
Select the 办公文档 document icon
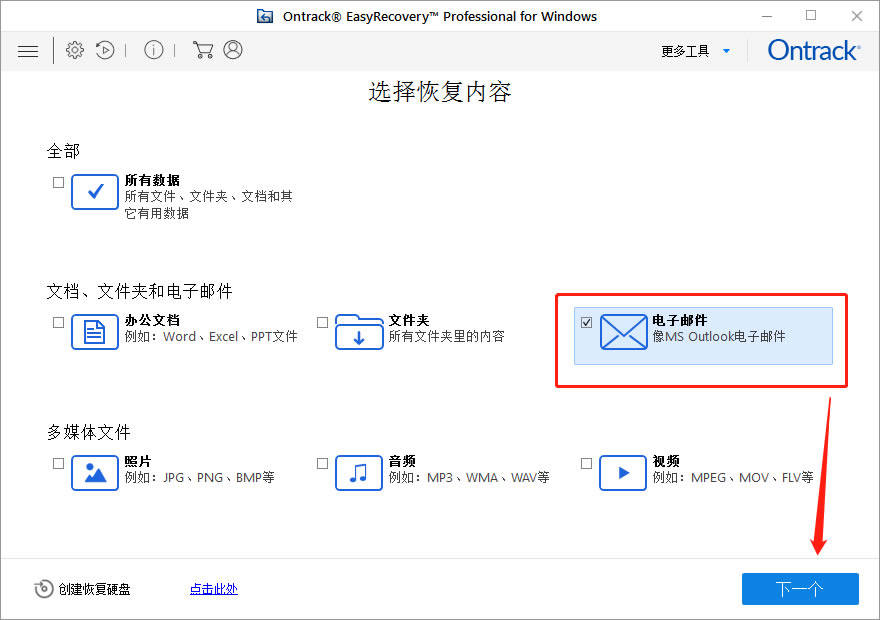(95, 332)
